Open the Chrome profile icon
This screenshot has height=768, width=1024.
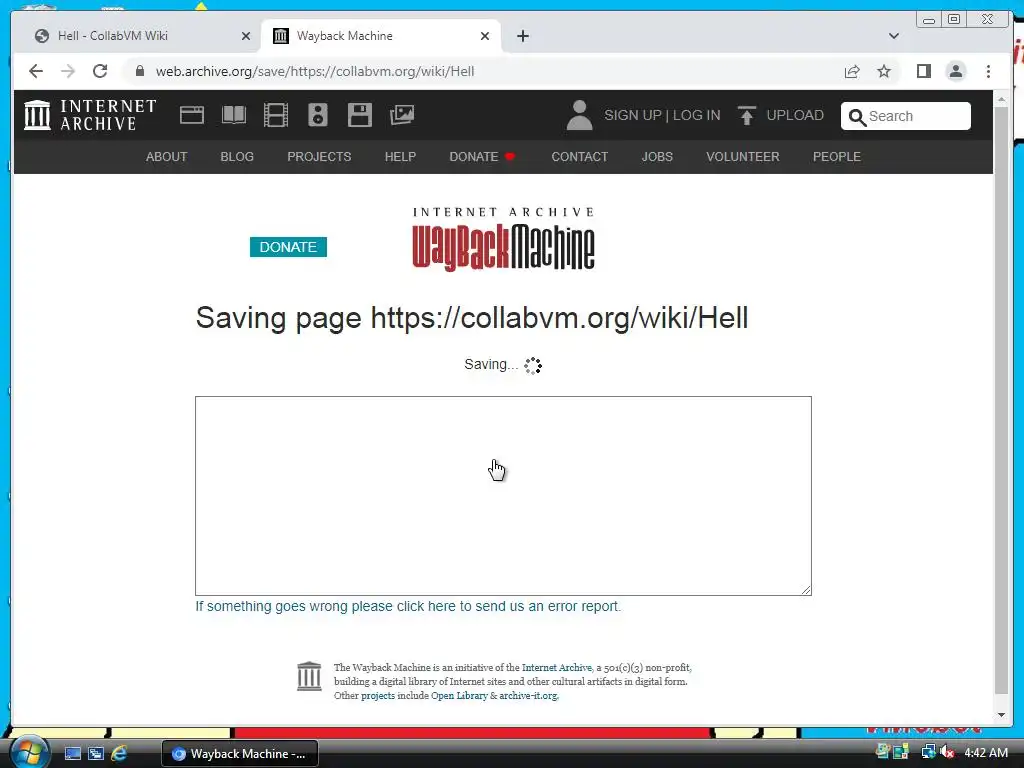coord(955,71)
